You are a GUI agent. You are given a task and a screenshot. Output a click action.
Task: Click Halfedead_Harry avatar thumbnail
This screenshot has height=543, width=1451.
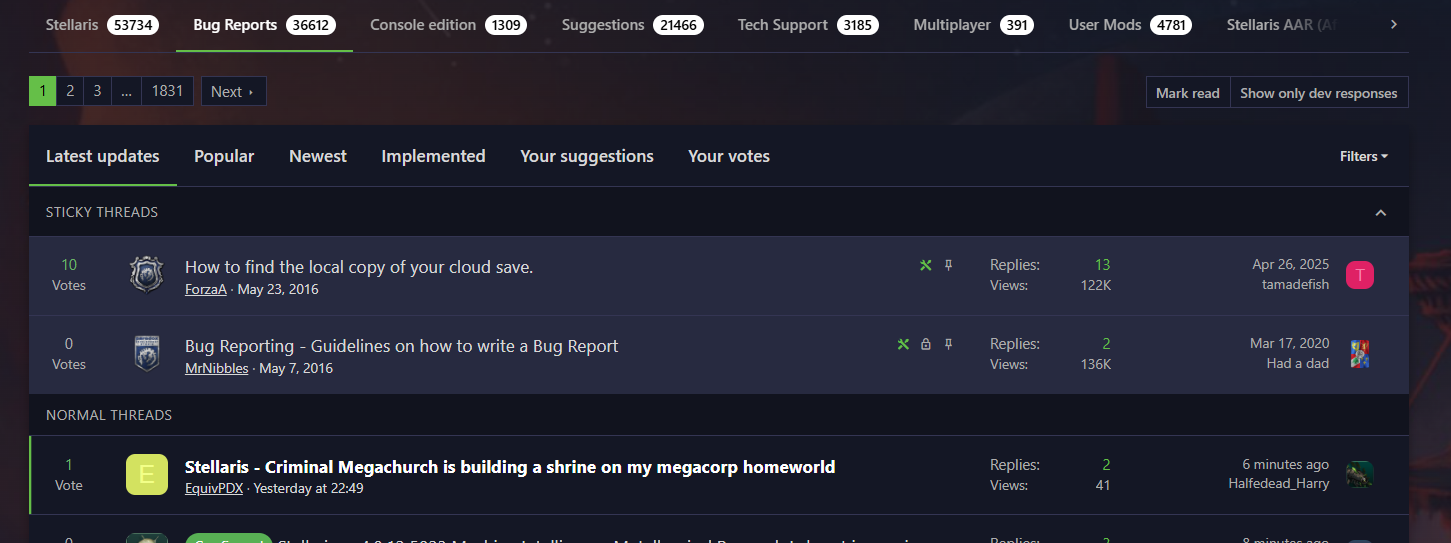coord(1360,474)
